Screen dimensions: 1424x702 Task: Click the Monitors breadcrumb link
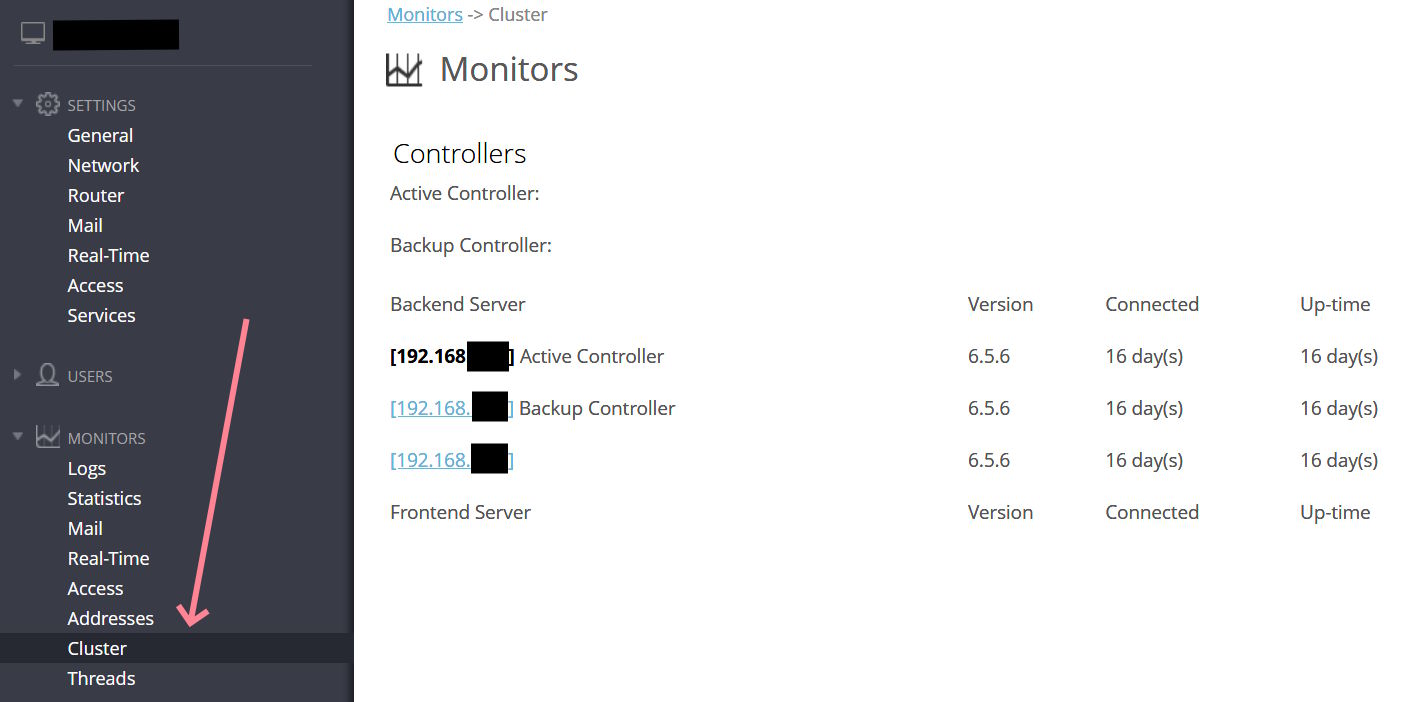tap(425, 15)
